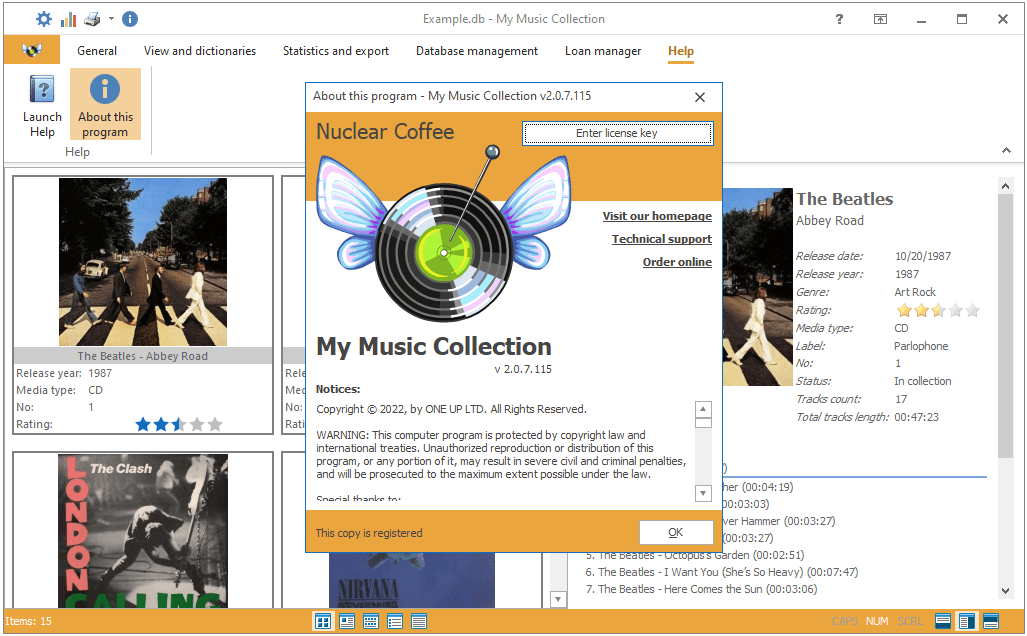Click The Beatles - Abbey Road card title
Screen dimensions: 1027x636
click(143, 356)
